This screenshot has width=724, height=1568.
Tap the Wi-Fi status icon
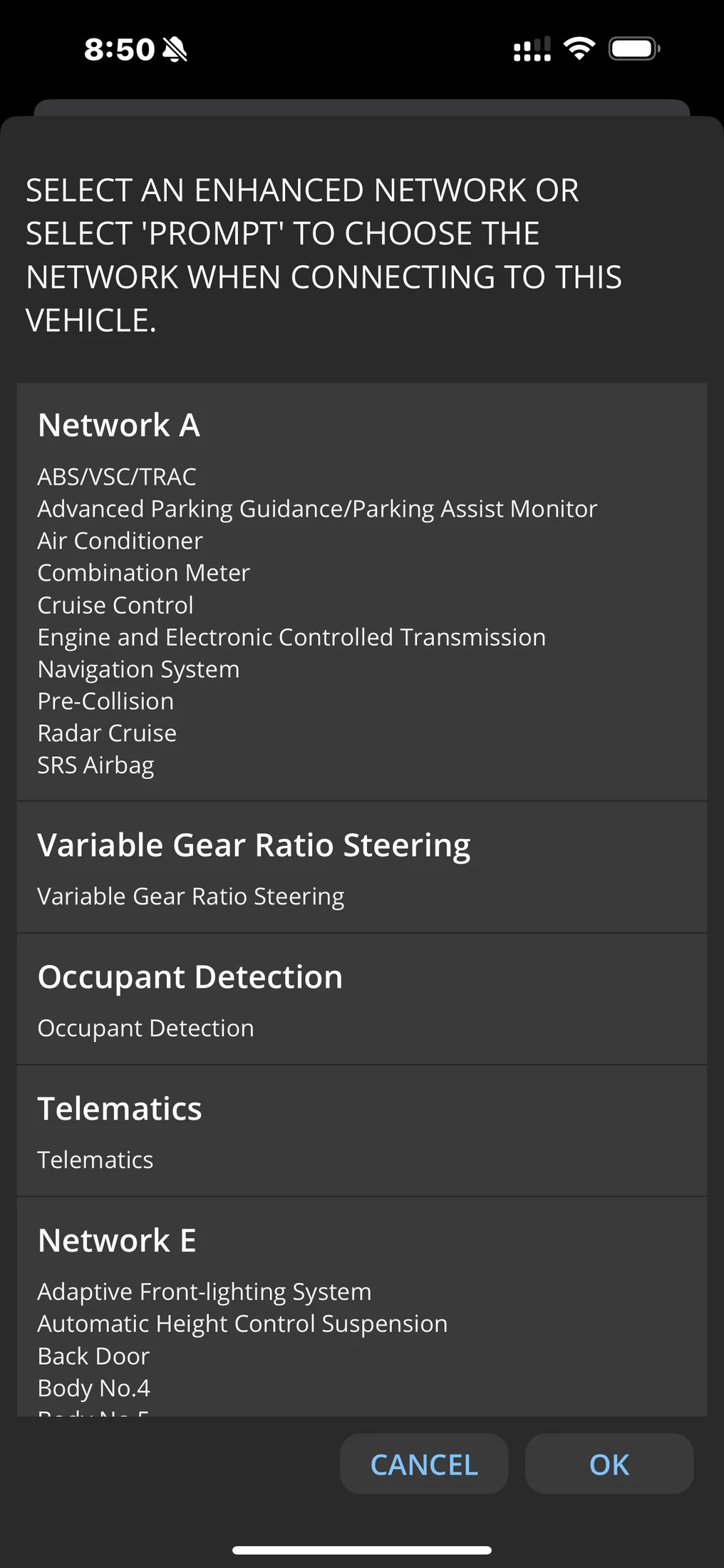[579, 48]
